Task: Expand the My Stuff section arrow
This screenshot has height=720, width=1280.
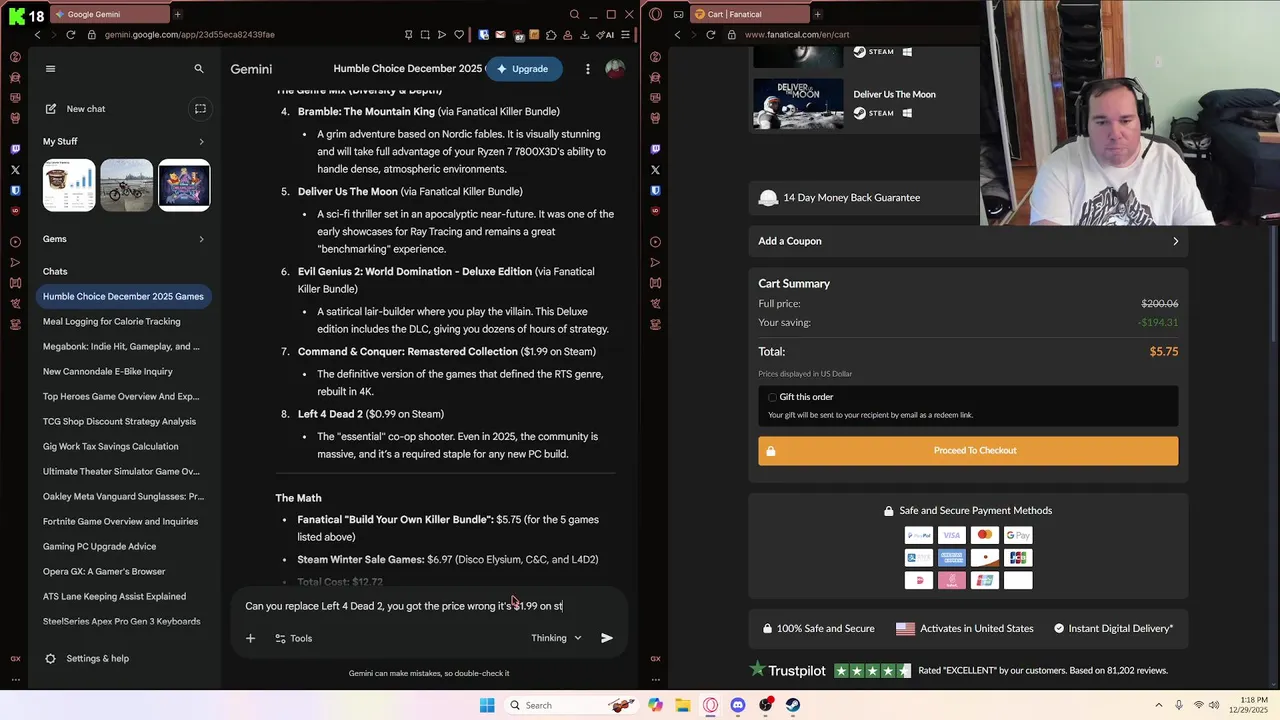Action: tap(201, 142)
